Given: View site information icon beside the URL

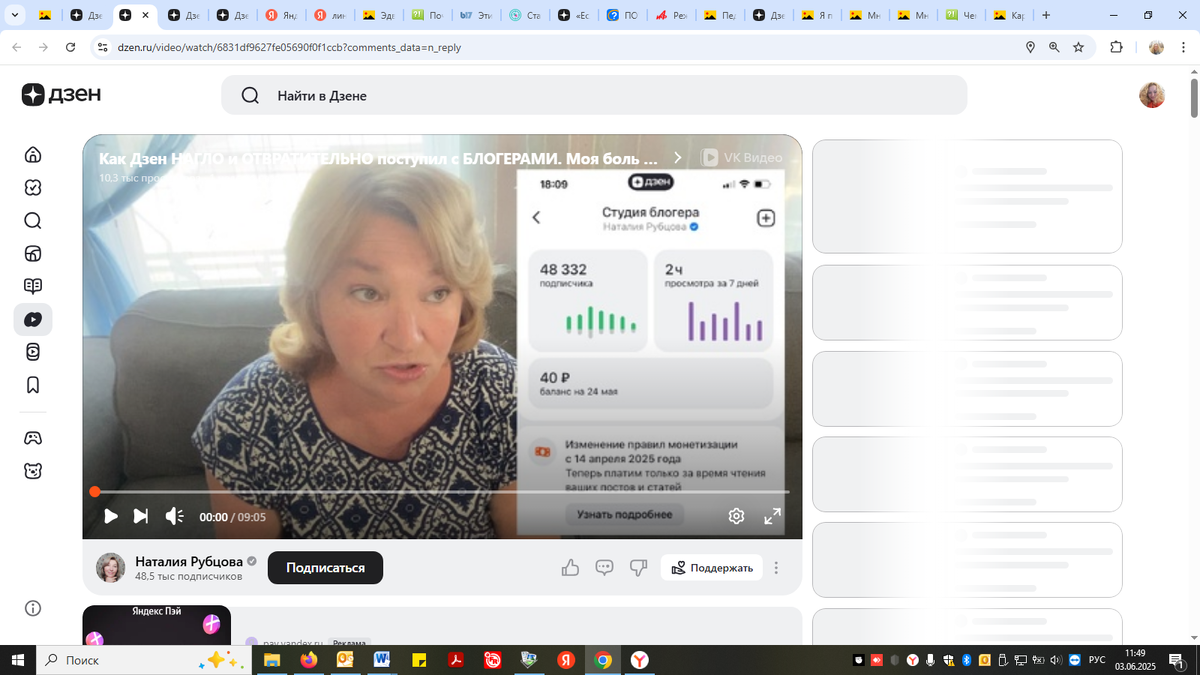Looking at the screenshot, I should pos(101,47).
